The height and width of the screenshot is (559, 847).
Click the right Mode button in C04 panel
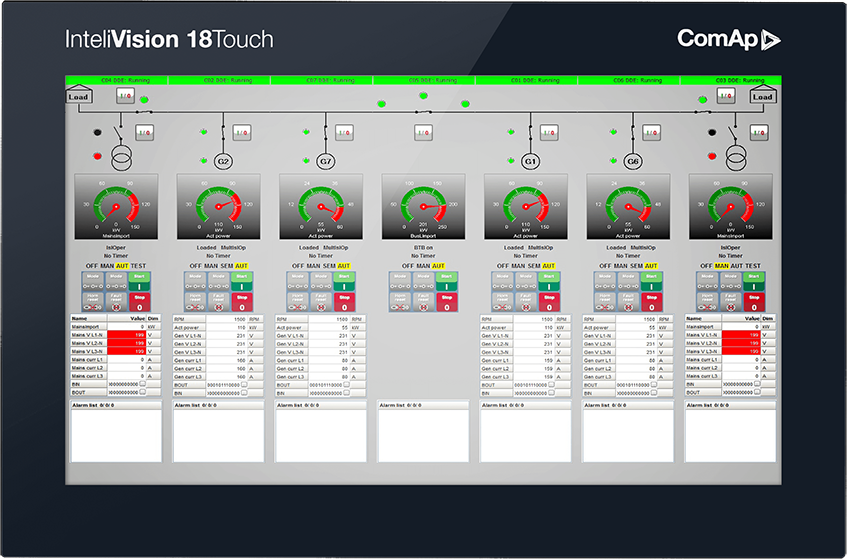click(x=116, y=281)
